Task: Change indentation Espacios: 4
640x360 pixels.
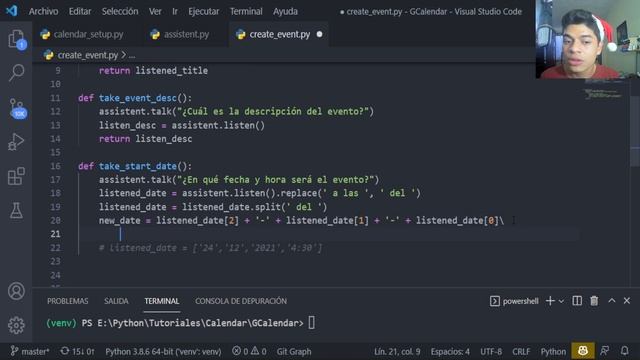Action: tap(450, 351)
